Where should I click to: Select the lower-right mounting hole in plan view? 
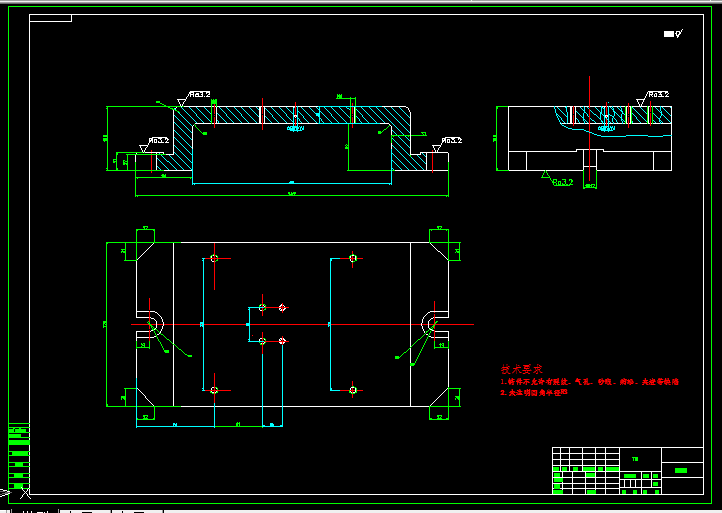tap(353, 391)
